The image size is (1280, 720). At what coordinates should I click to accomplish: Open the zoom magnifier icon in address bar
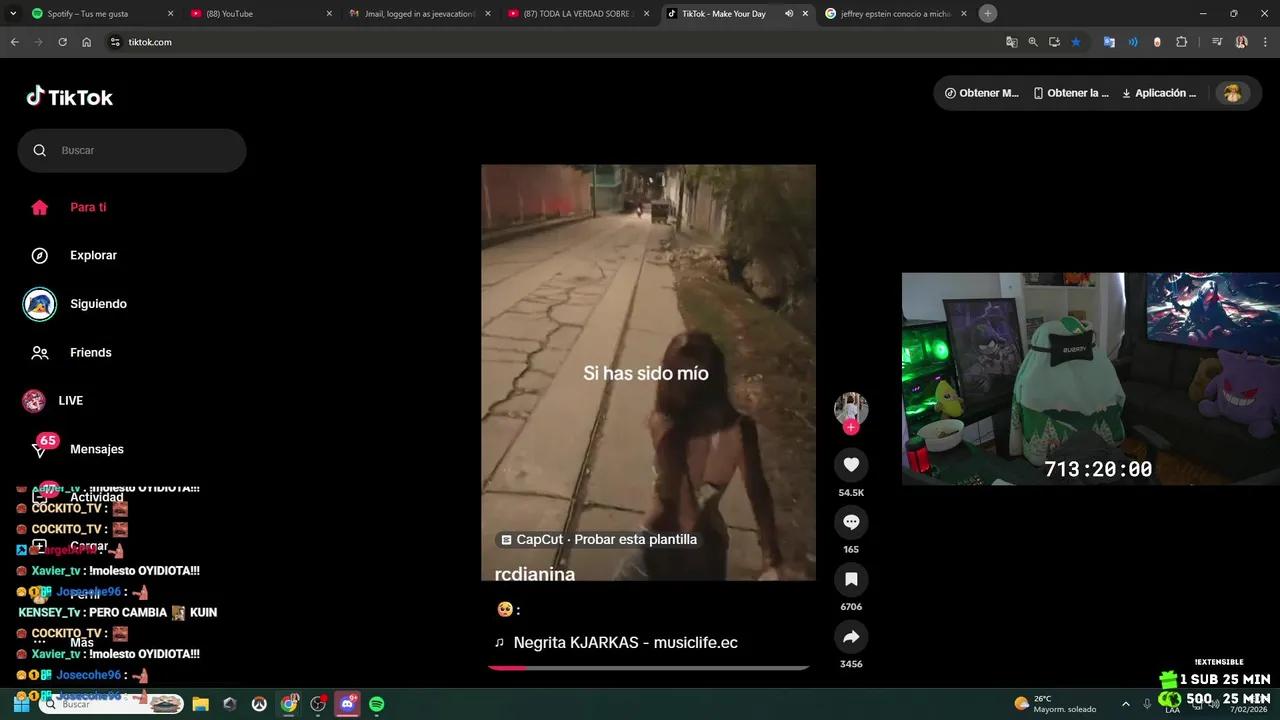pos(1033,42)
